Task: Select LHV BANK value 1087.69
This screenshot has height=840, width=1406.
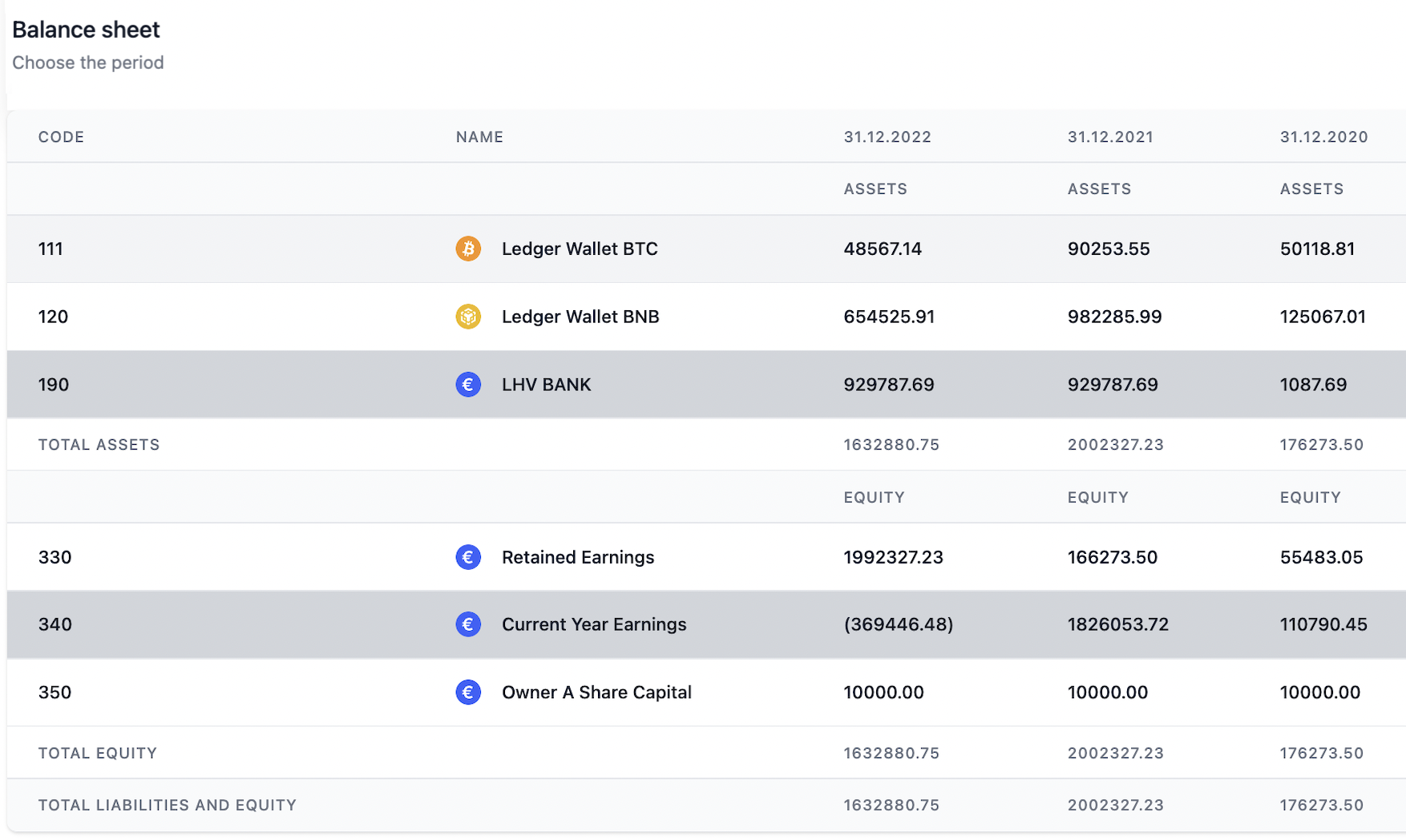Action: pyautogui.click(x=1313, y=385)
